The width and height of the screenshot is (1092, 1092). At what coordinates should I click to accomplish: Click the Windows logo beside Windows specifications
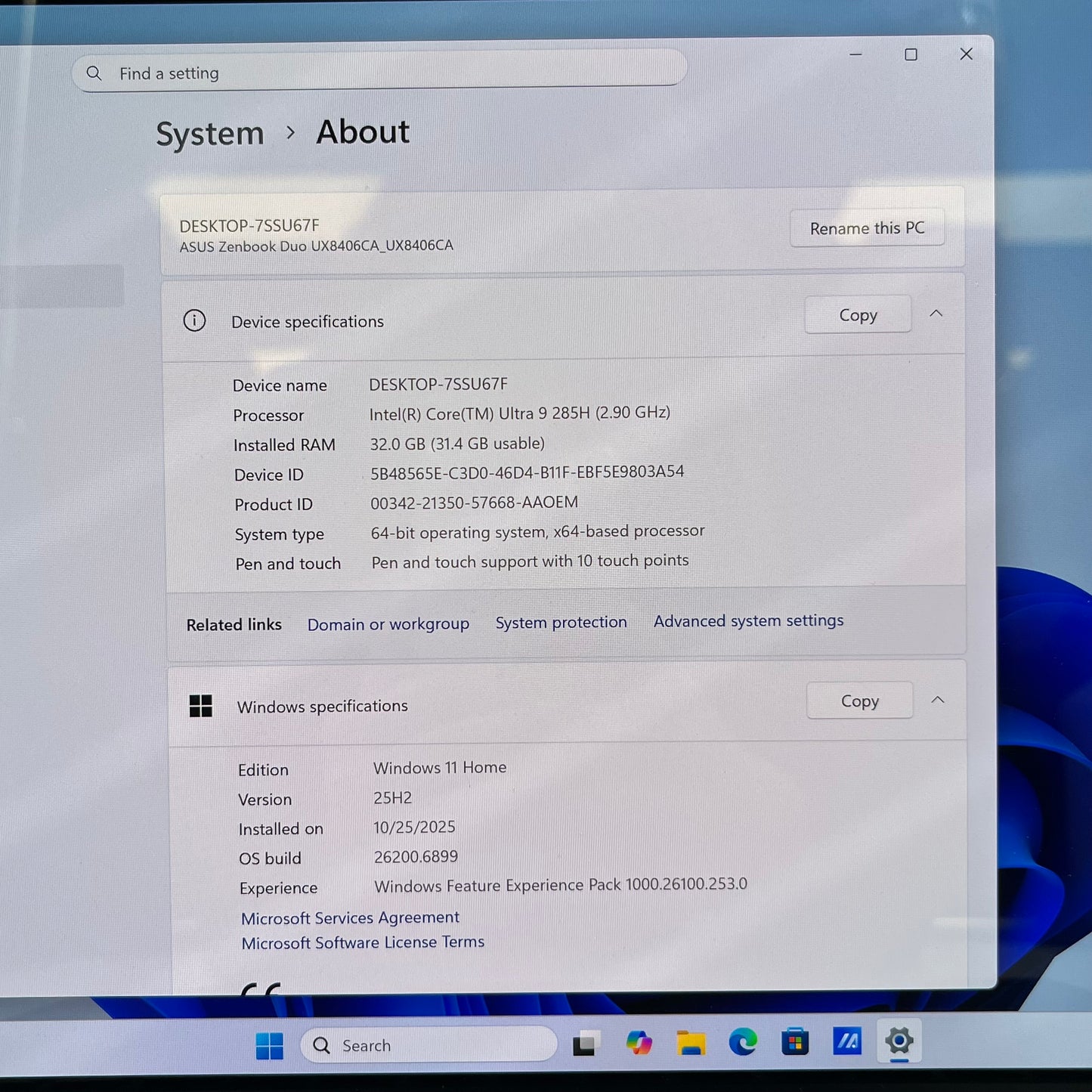[x=201, y=706]
